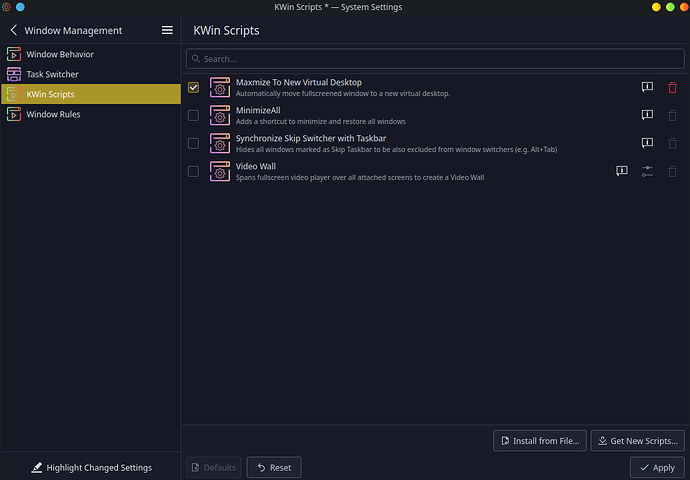Uncheck Maxmize To New Virtual Desktop script

[x=193, y=88]
